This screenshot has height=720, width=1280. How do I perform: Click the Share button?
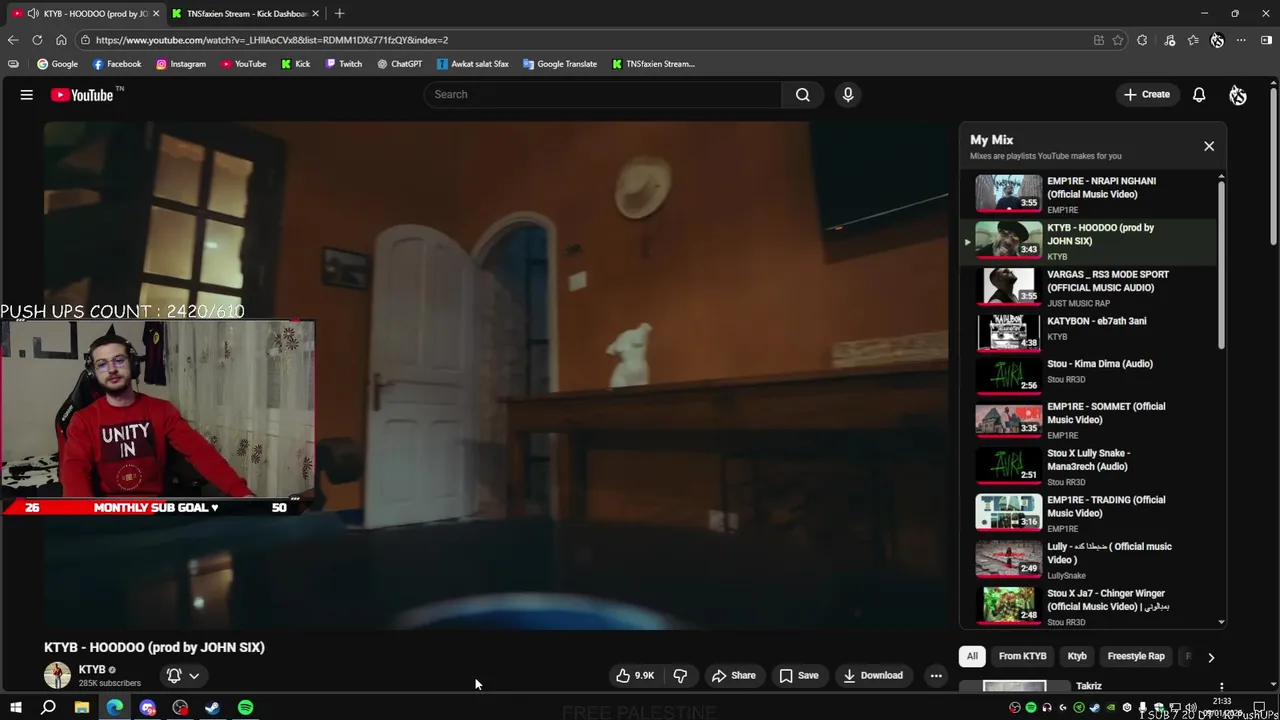click(x=734, y=675)
